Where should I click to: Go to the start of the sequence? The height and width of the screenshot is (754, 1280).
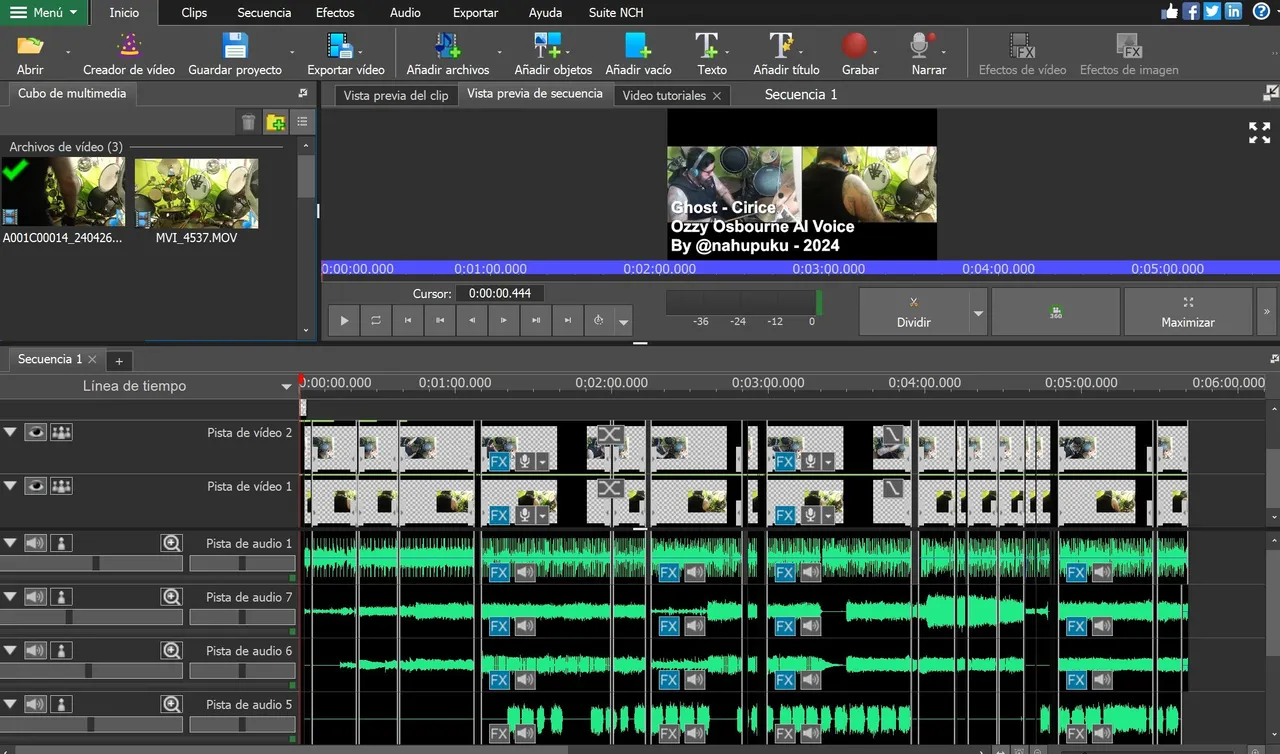[x=408, y=321]
